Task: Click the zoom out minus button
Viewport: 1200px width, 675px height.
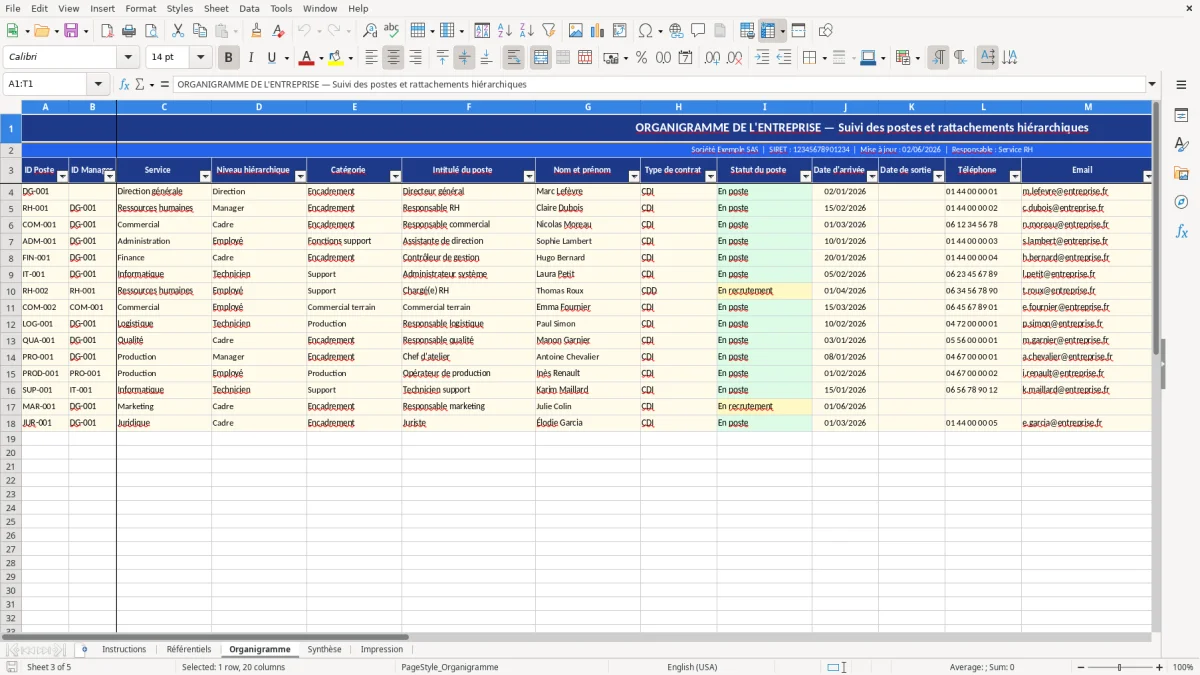Action: (1079, 667)
